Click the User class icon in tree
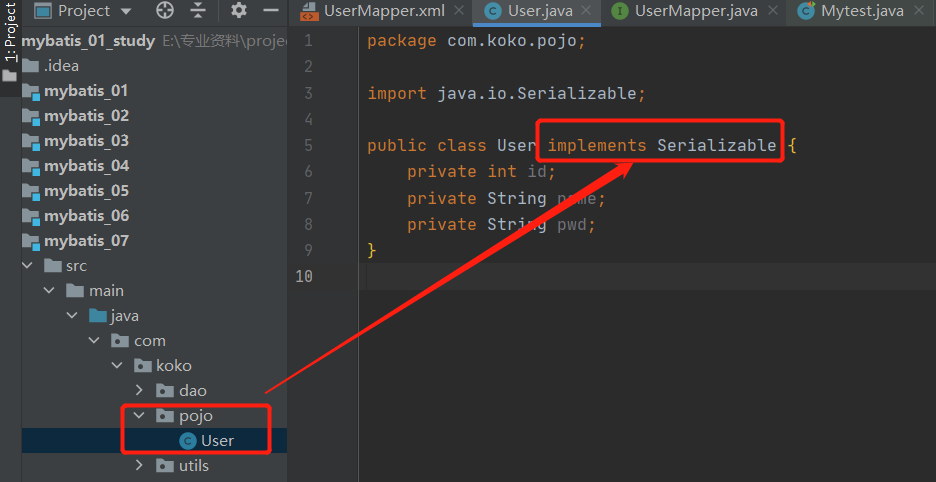Image resolution: width=936 pixels, height=482 pixels. point(187,441)
